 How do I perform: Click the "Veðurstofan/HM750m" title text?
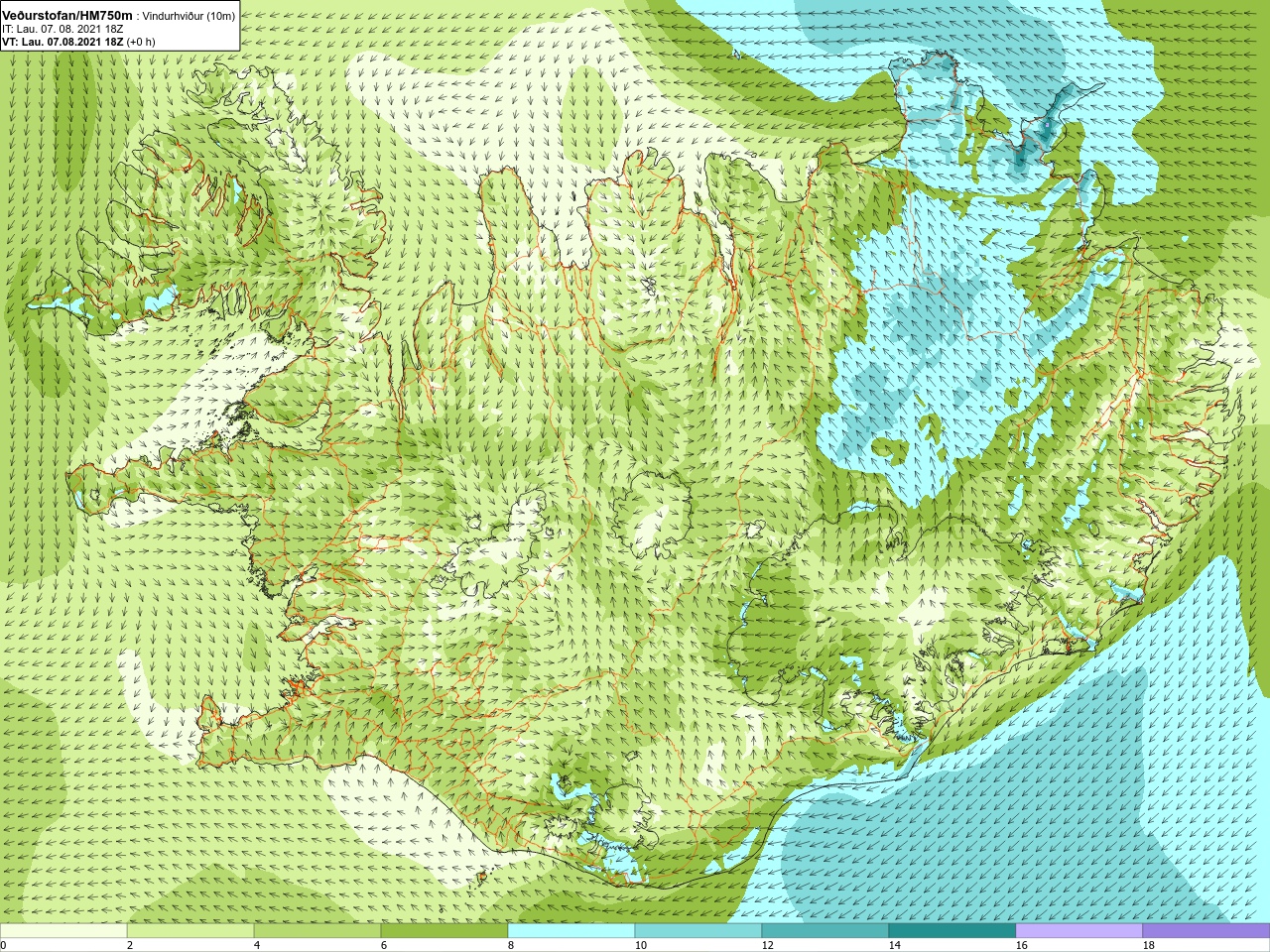coord(67,16)
